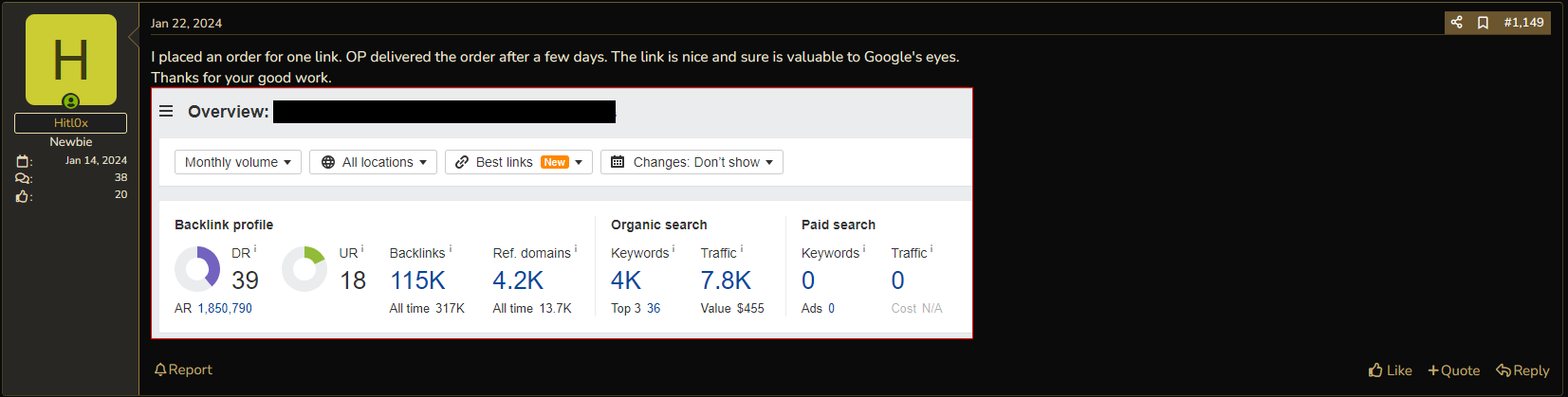Click the Reply arrow icon

(x=1503, y=370)
